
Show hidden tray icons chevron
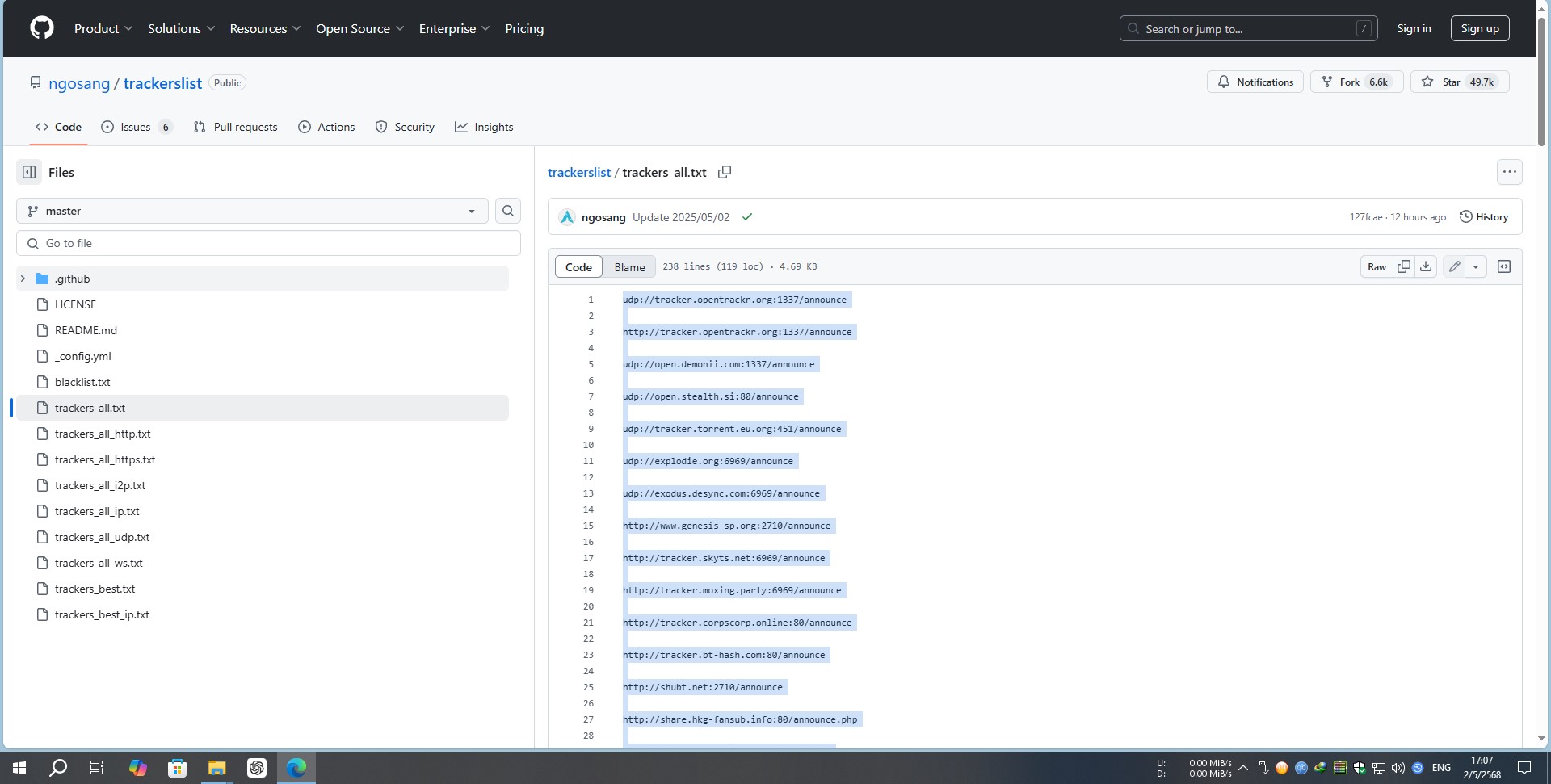tap(1243, 768)
